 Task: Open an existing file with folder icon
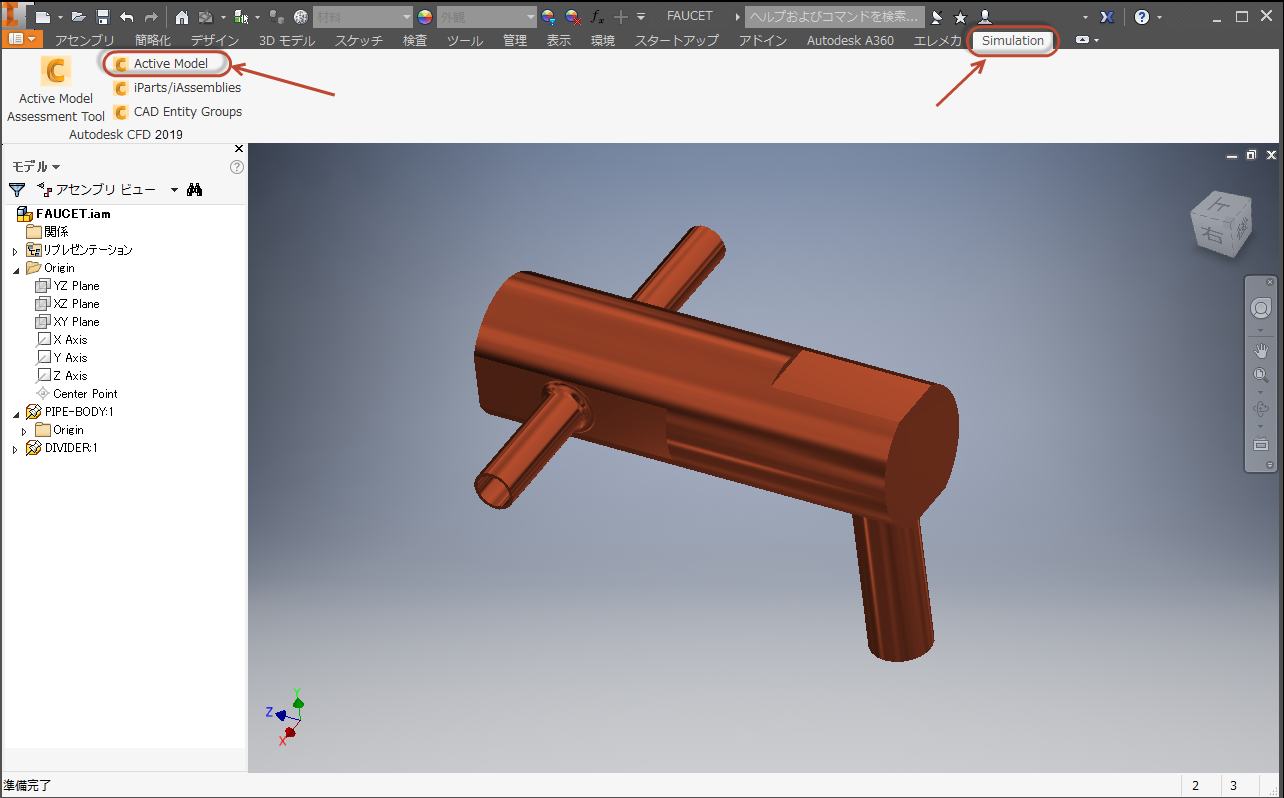pyautogui.click(x=78, y=17)
